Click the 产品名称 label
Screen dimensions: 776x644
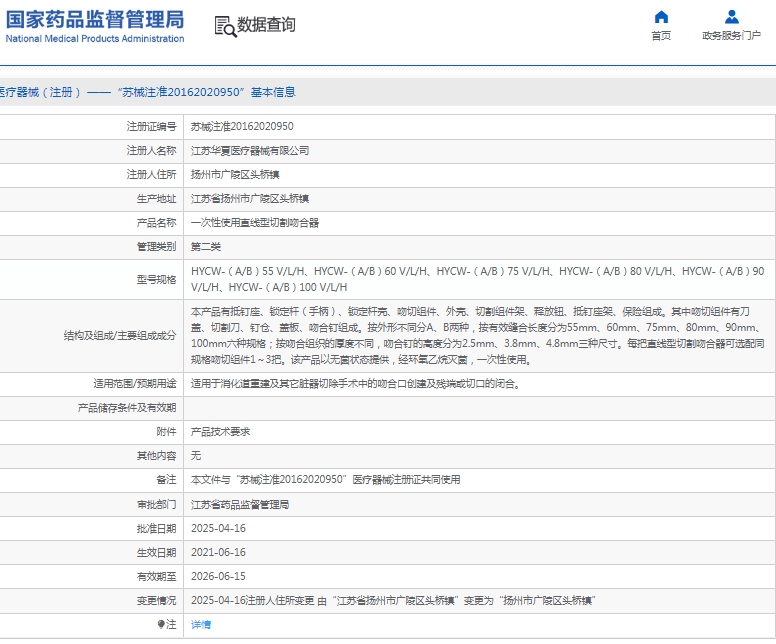tap(156, 223)
